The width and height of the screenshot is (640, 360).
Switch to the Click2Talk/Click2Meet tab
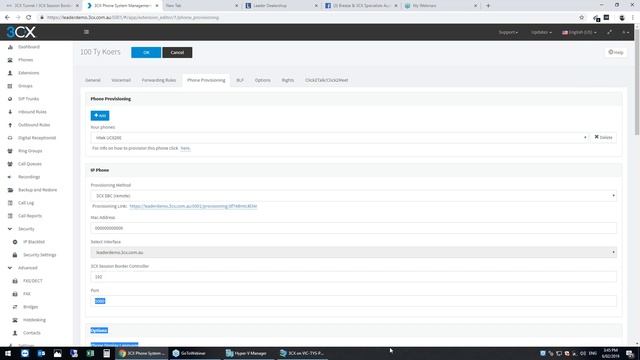[x=327, y=80]
